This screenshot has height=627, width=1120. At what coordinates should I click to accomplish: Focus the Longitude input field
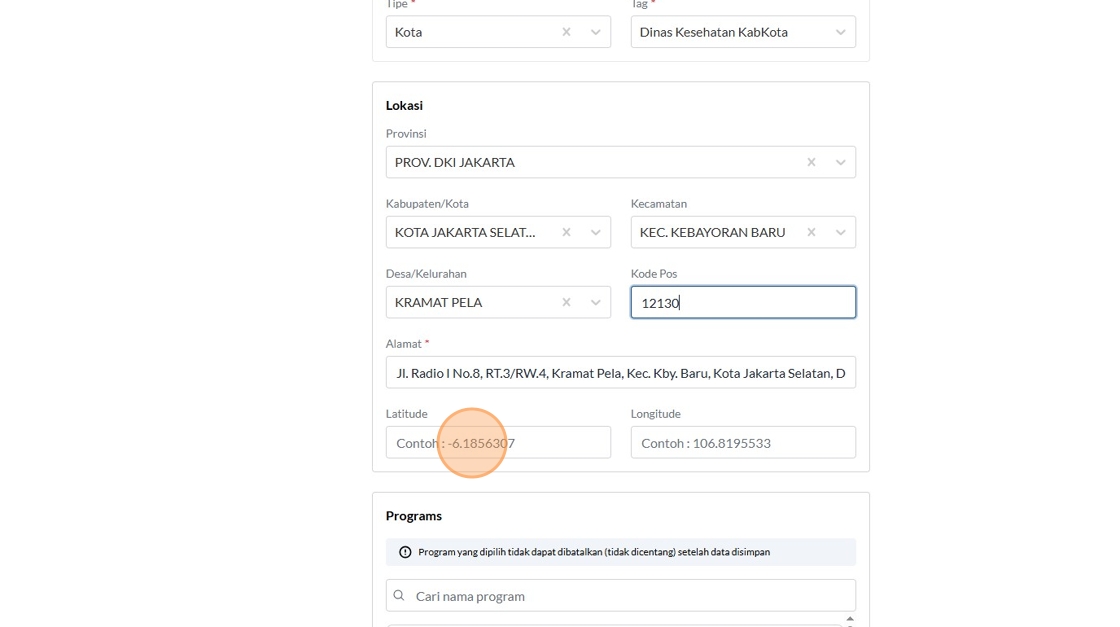click(x=742, y=443)
